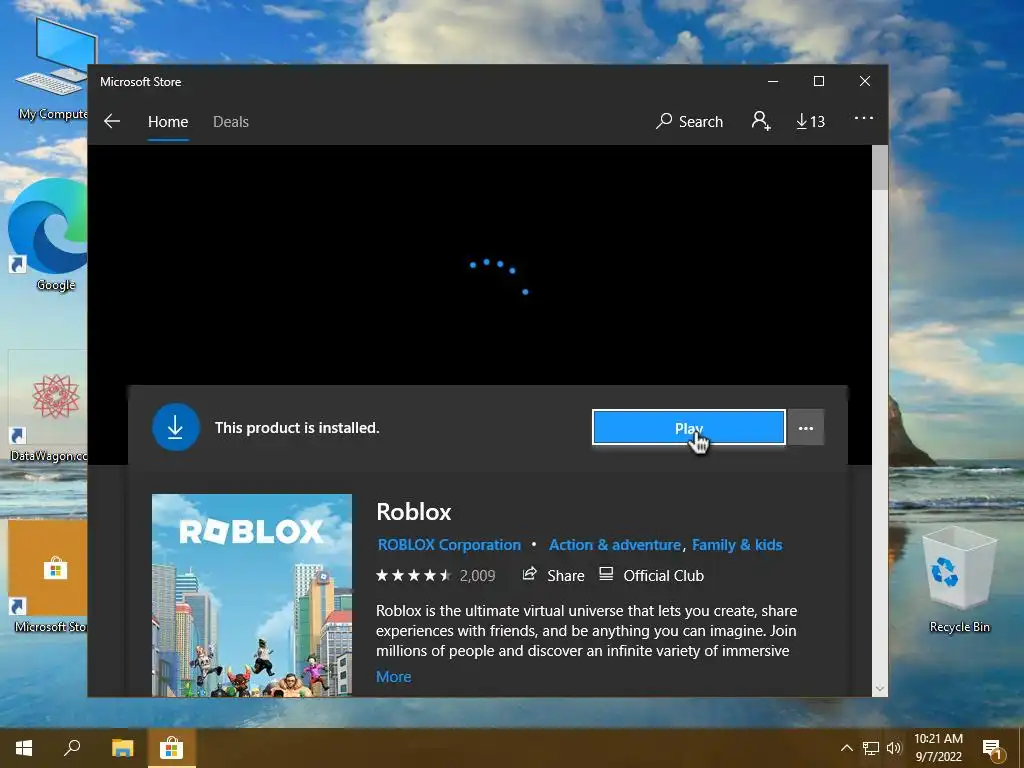Image resolution: width=1024 pixels, height=768 pixels.
Task: Click the 'This product is installed.' text
Action: click(297, 428)
